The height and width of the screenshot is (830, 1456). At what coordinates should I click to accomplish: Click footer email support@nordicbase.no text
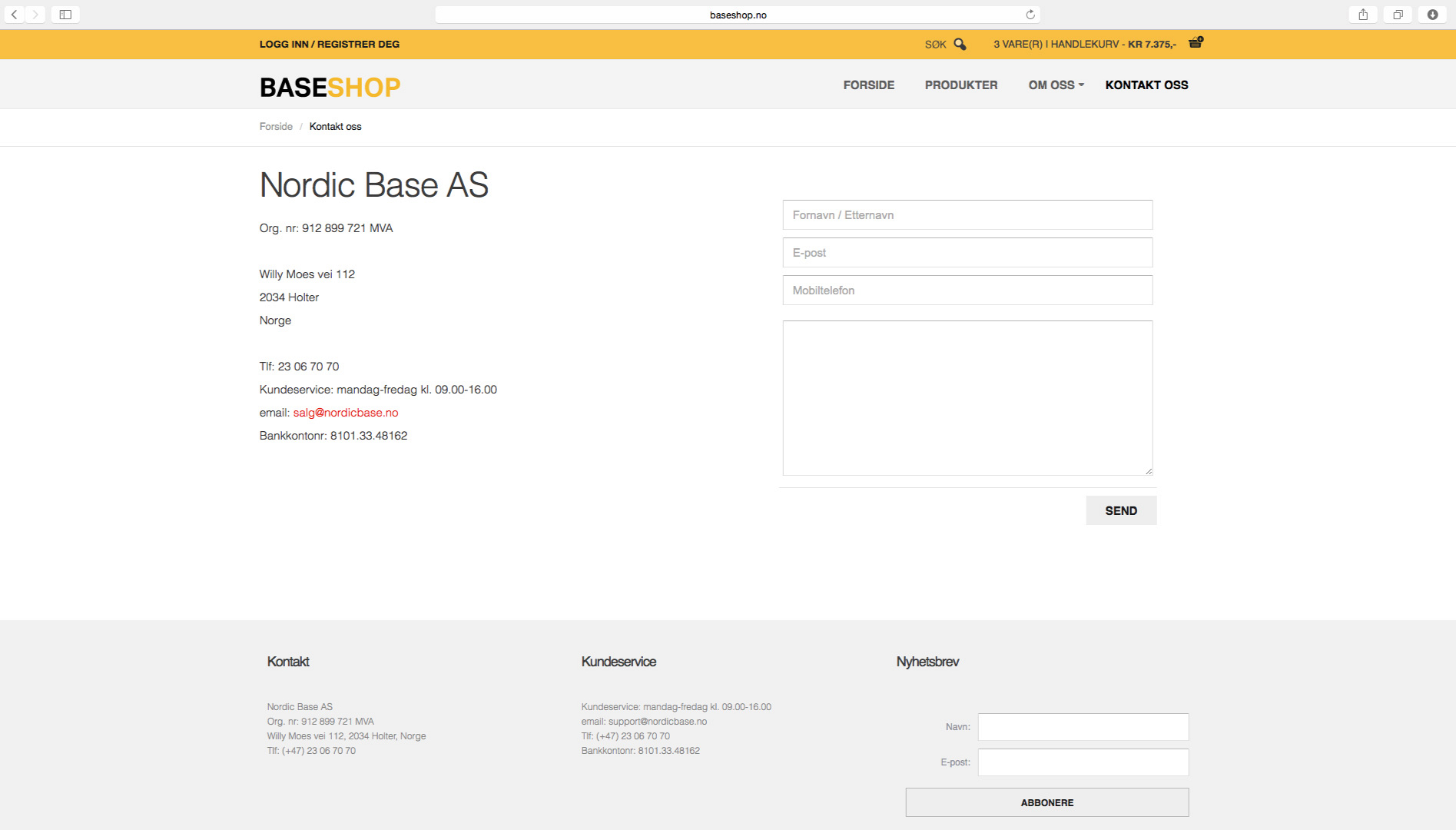[644, 722]
